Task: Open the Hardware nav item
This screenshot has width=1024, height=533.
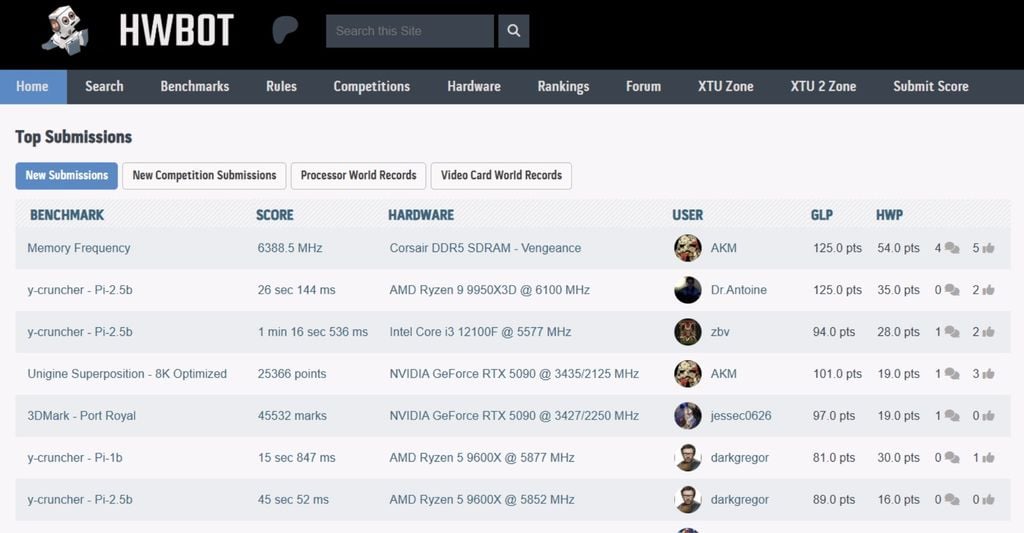Action: coord(474,86)
